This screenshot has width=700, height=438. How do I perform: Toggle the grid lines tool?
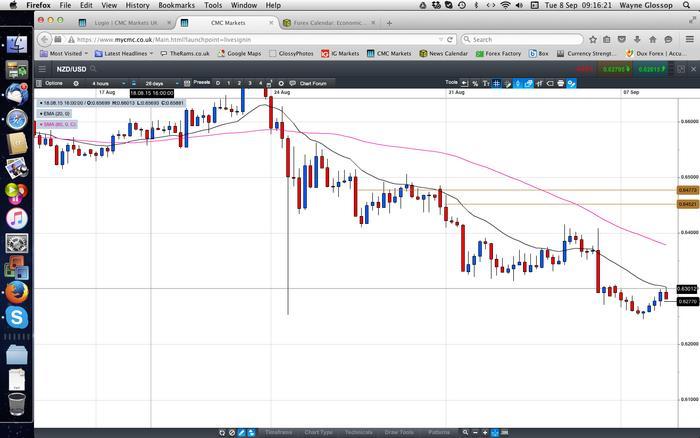496,83
